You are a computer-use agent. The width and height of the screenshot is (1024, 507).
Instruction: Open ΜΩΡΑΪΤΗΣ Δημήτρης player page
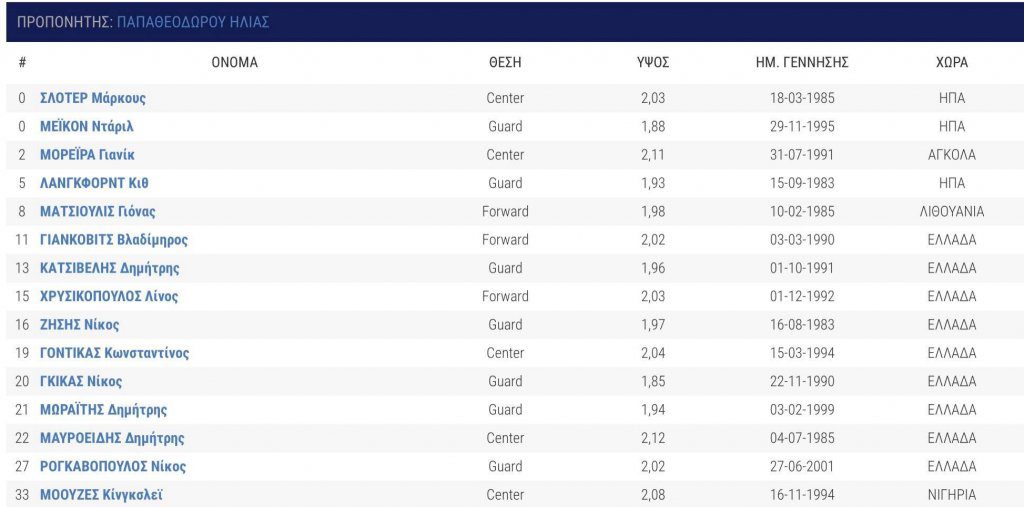tap(103, 410)
